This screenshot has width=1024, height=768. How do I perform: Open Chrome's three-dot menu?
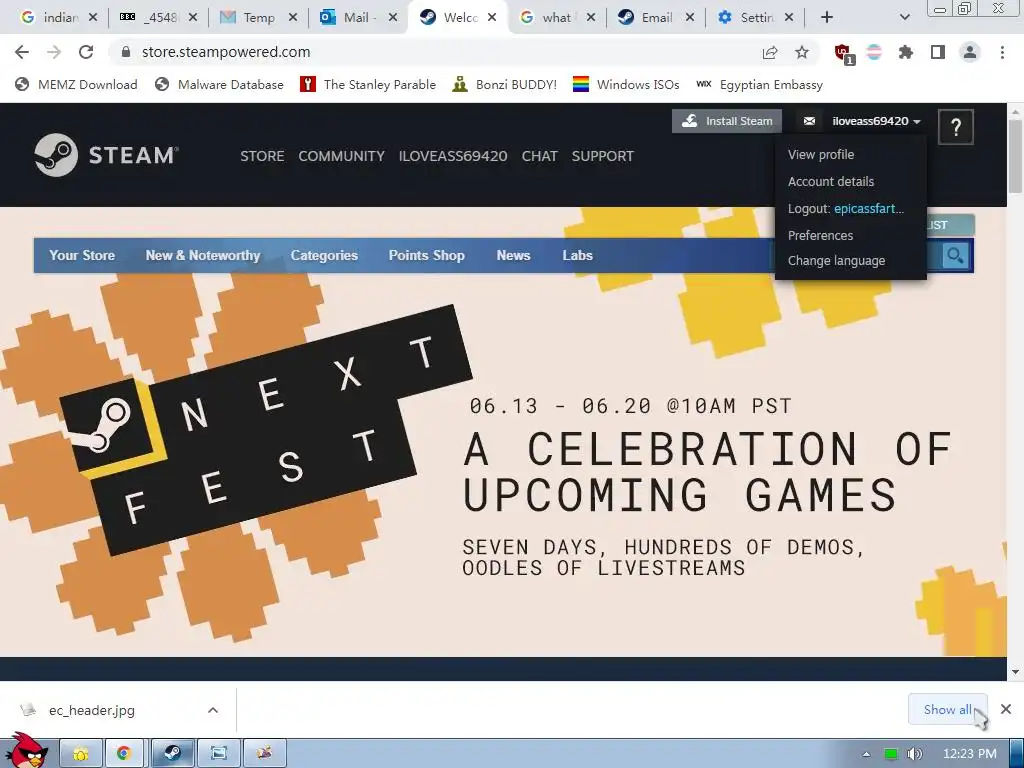point(1002,52)
